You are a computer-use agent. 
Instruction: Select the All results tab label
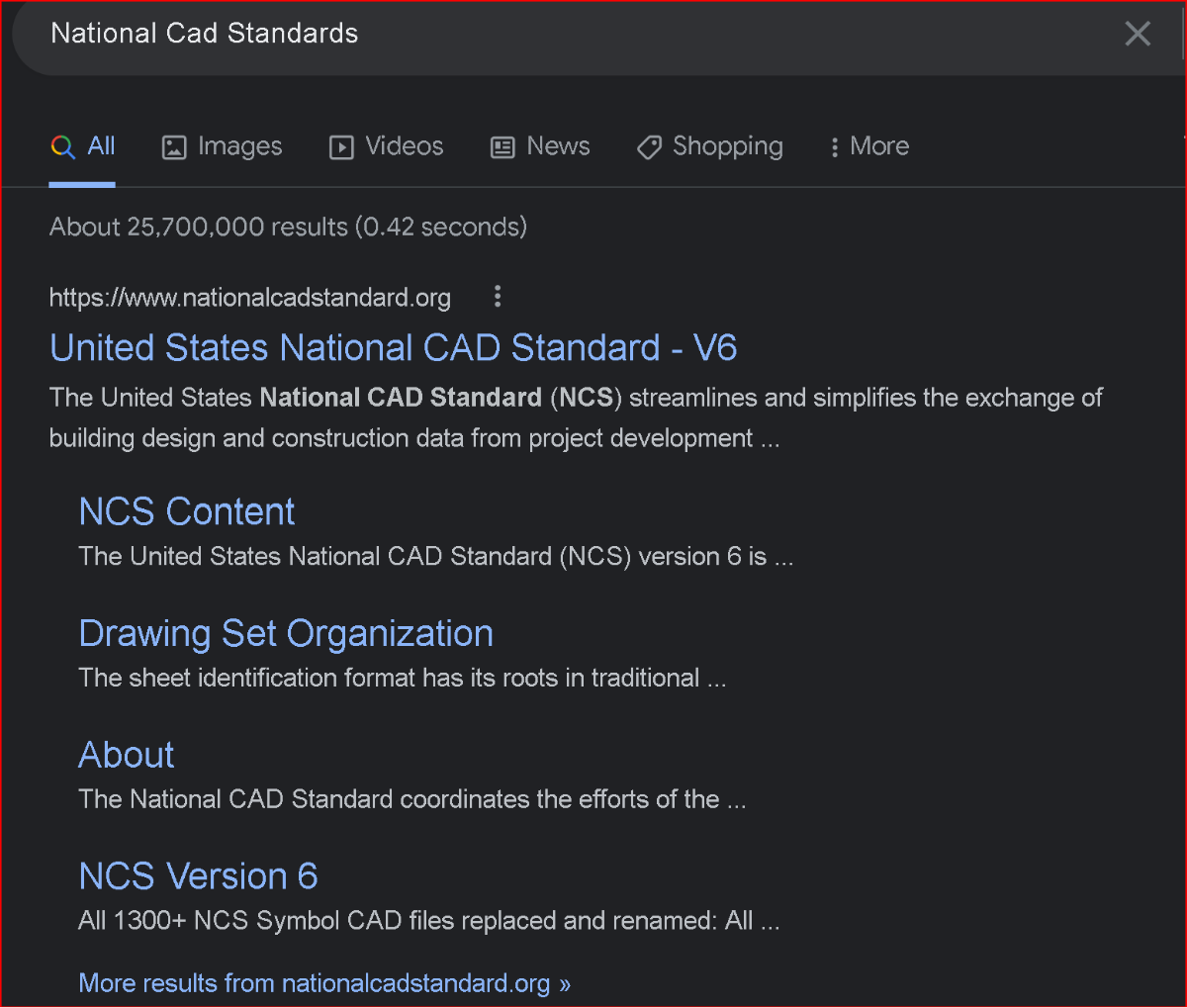101,146
